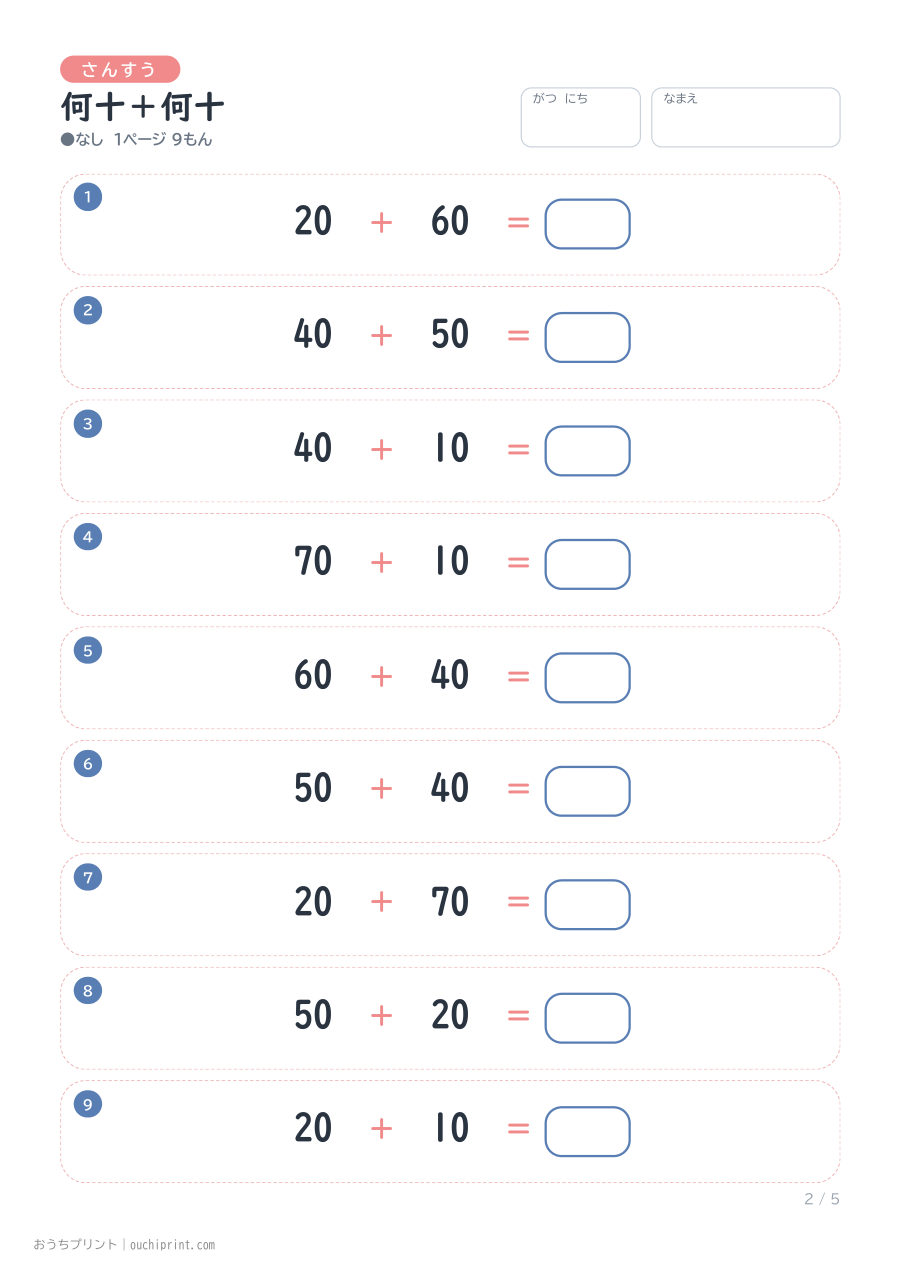Click the answer box for 20 + 60
Screen dimensions: 900x1274
click(x=587, y=224)
